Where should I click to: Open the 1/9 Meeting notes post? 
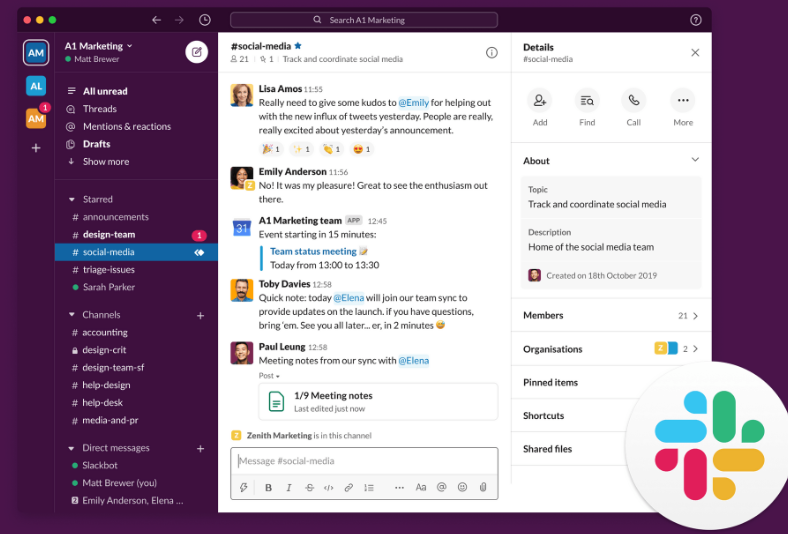(x=378, y=401)
